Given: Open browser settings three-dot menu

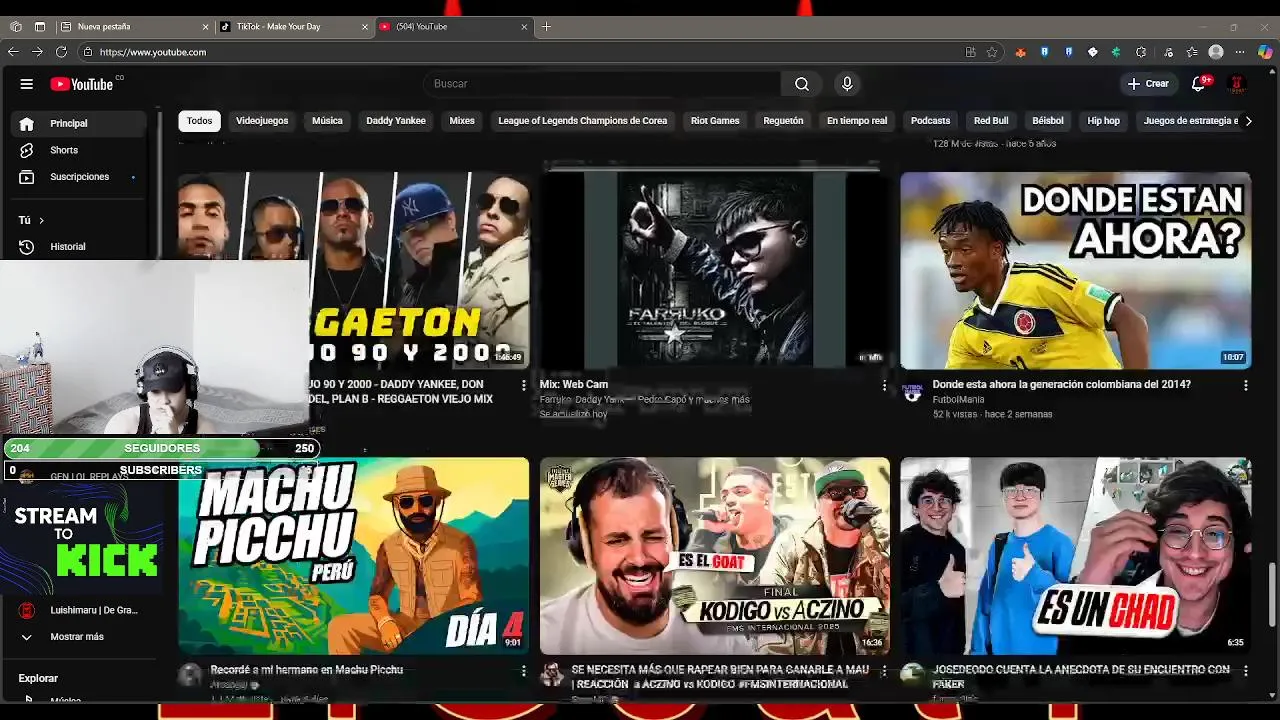Looking at the screenshot, I should pos(1240,52).
